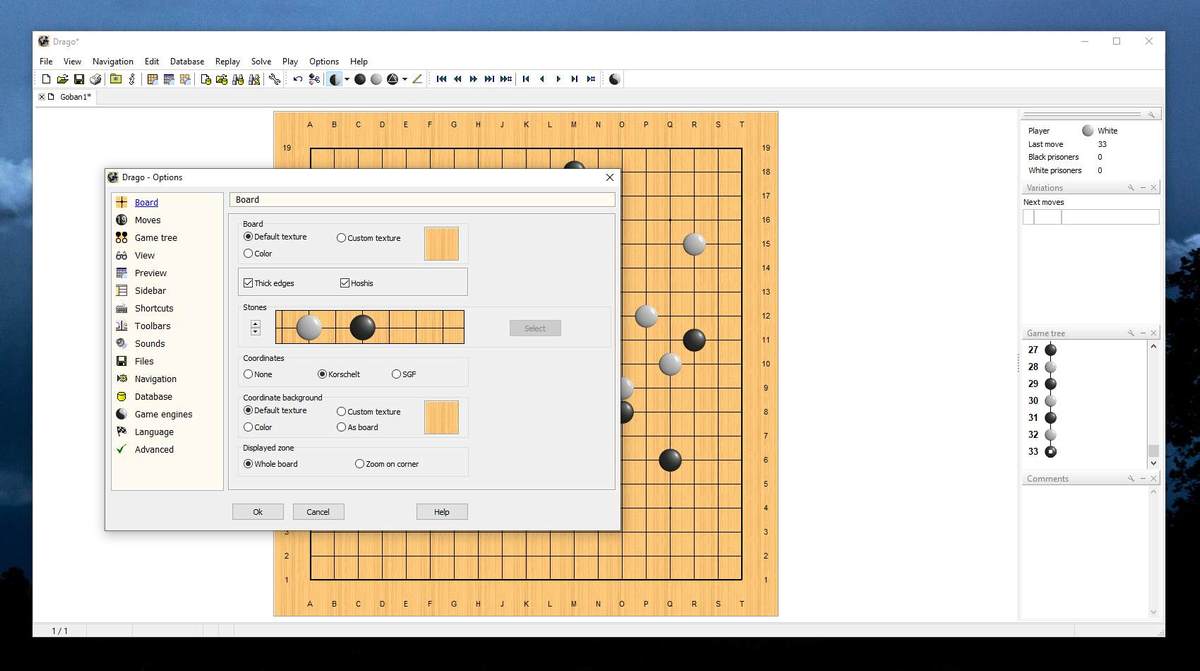Select the white stone toolbar tool
The width and height of the screenshot is (1200, 671).
[x=375, y=79]
